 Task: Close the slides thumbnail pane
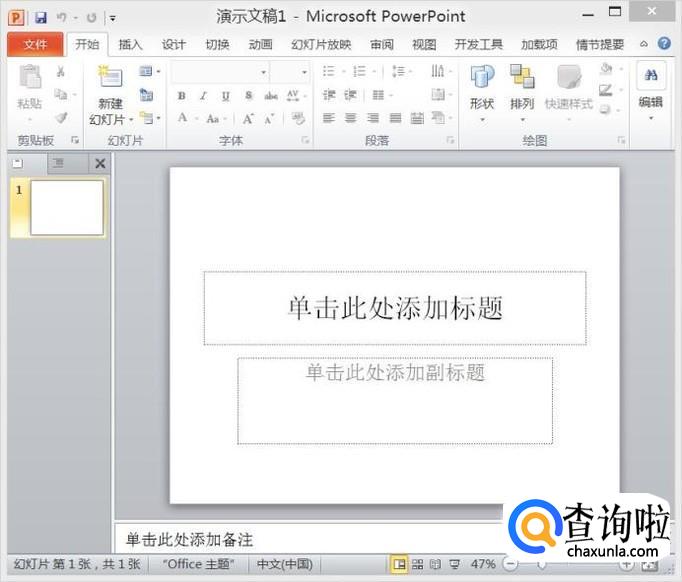click(100, 164)
